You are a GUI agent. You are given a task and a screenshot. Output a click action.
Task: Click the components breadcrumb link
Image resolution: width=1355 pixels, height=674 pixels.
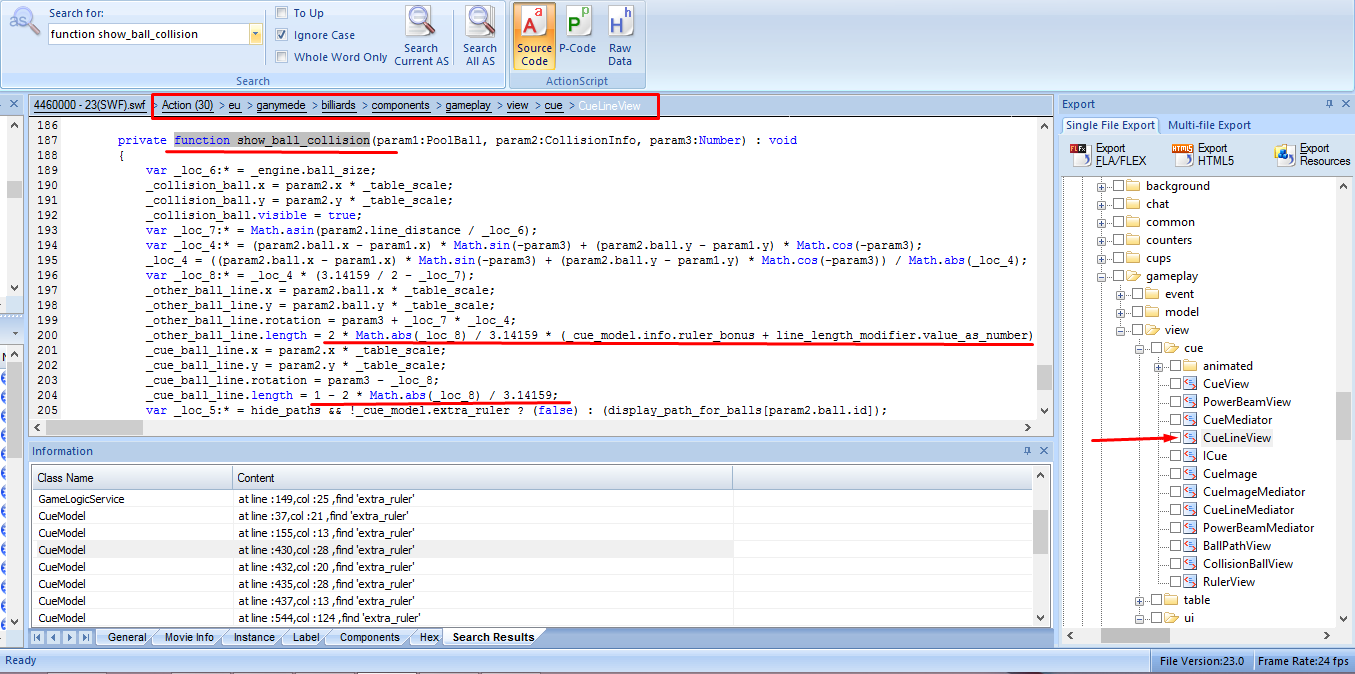(x=401, y=105)
